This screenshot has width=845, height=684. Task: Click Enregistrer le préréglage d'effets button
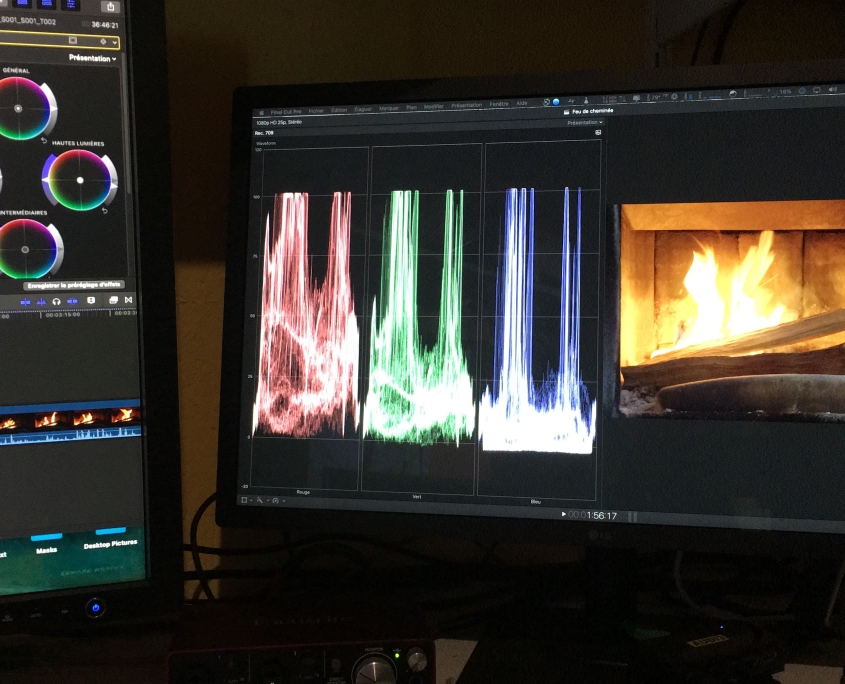click(x=74, y=285)
